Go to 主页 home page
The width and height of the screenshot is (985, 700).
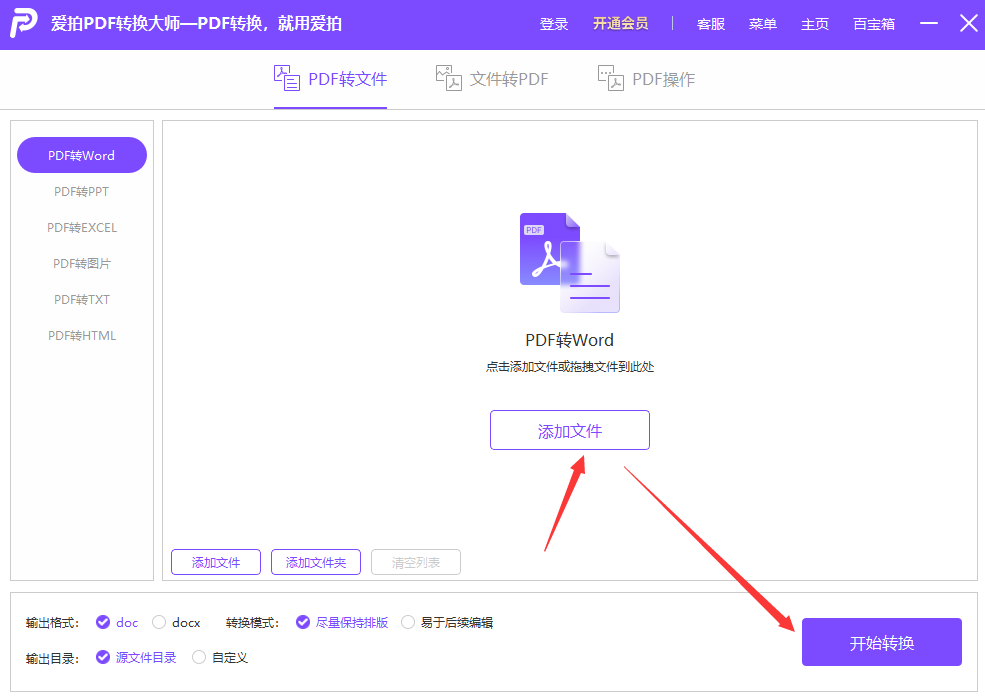pos(815,24)
